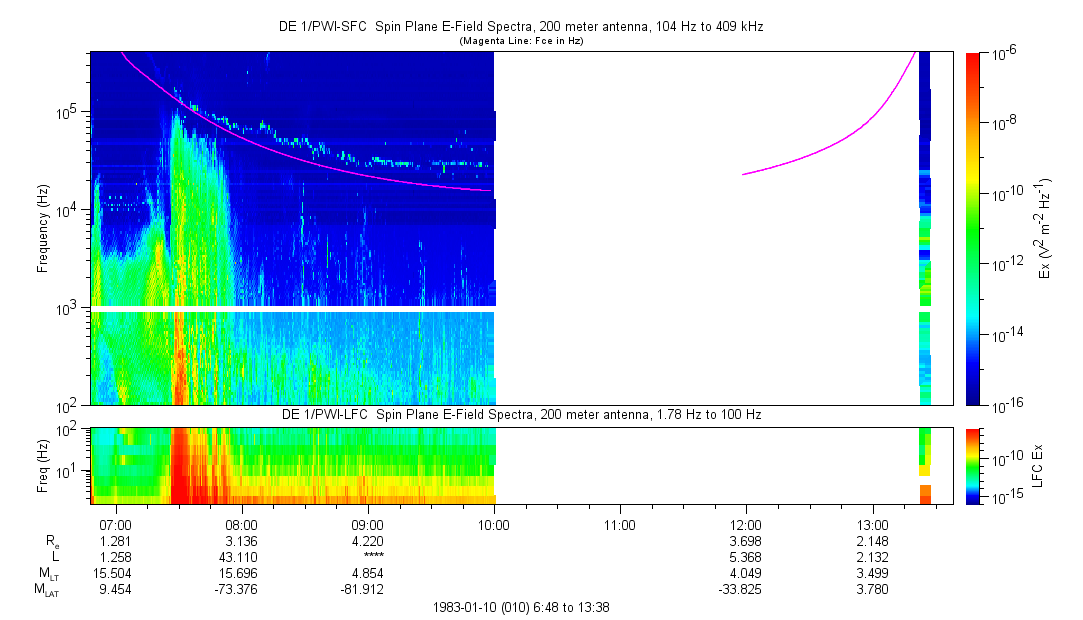Select the 09:00 time axis tick
Screen dimensions: 1083x620
tap(368, 524)
